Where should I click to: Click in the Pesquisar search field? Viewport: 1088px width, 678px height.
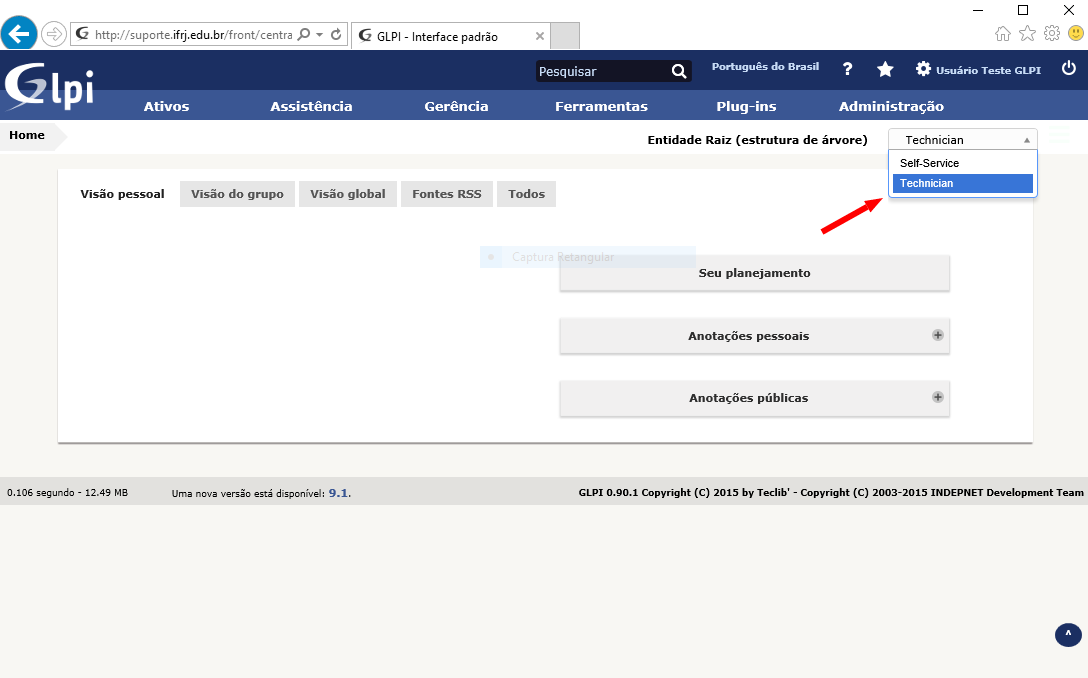pos(600,71)
